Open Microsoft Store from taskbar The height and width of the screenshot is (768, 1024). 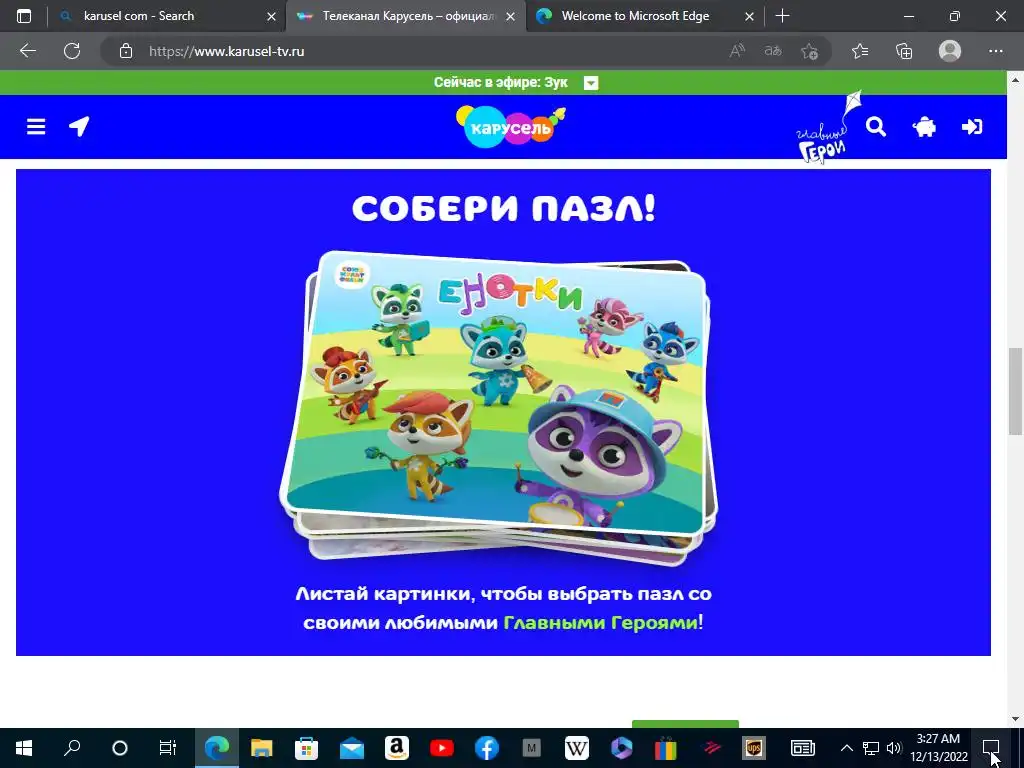pos(306,748)
